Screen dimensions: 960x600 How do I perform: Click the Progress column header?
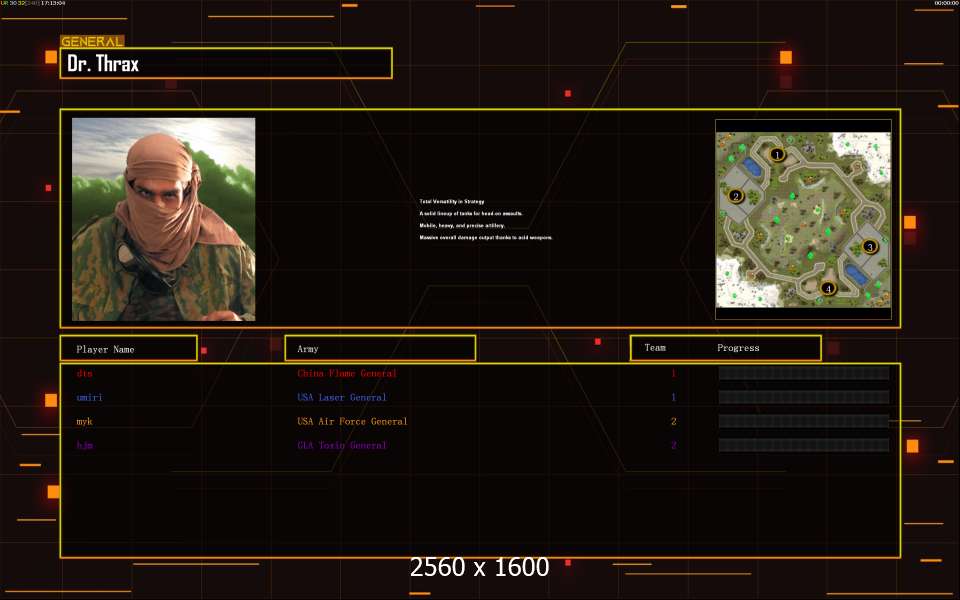tap(738, 348)
